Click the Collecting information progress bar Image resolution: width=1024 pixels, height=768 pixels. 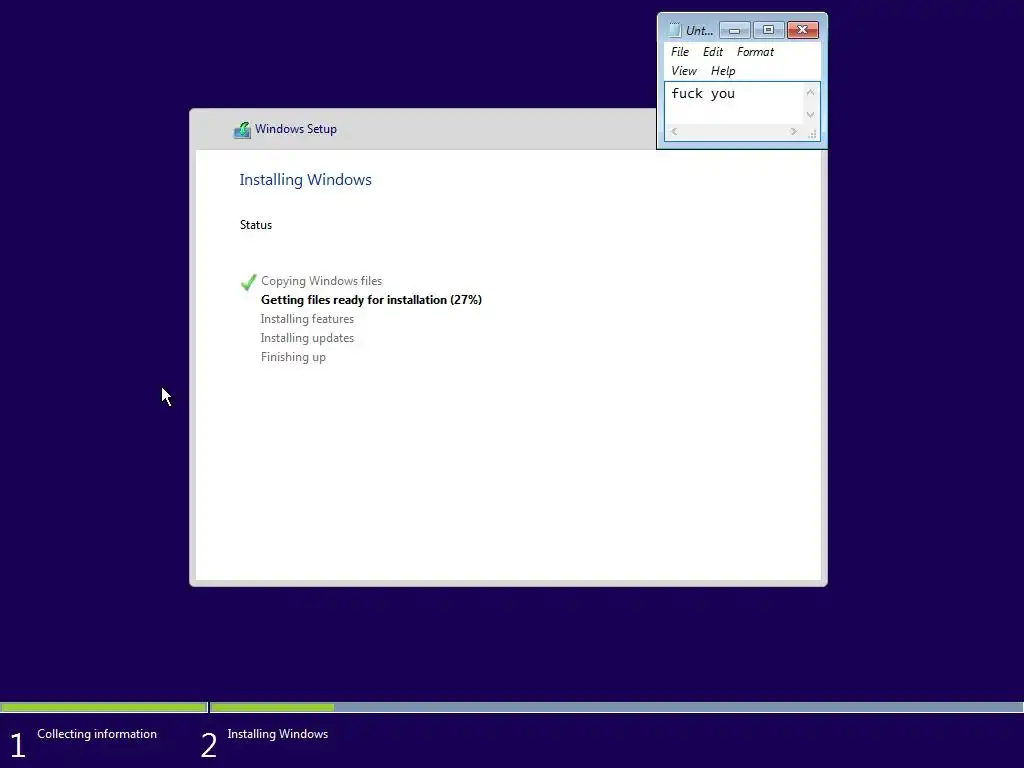coord(104,707)
